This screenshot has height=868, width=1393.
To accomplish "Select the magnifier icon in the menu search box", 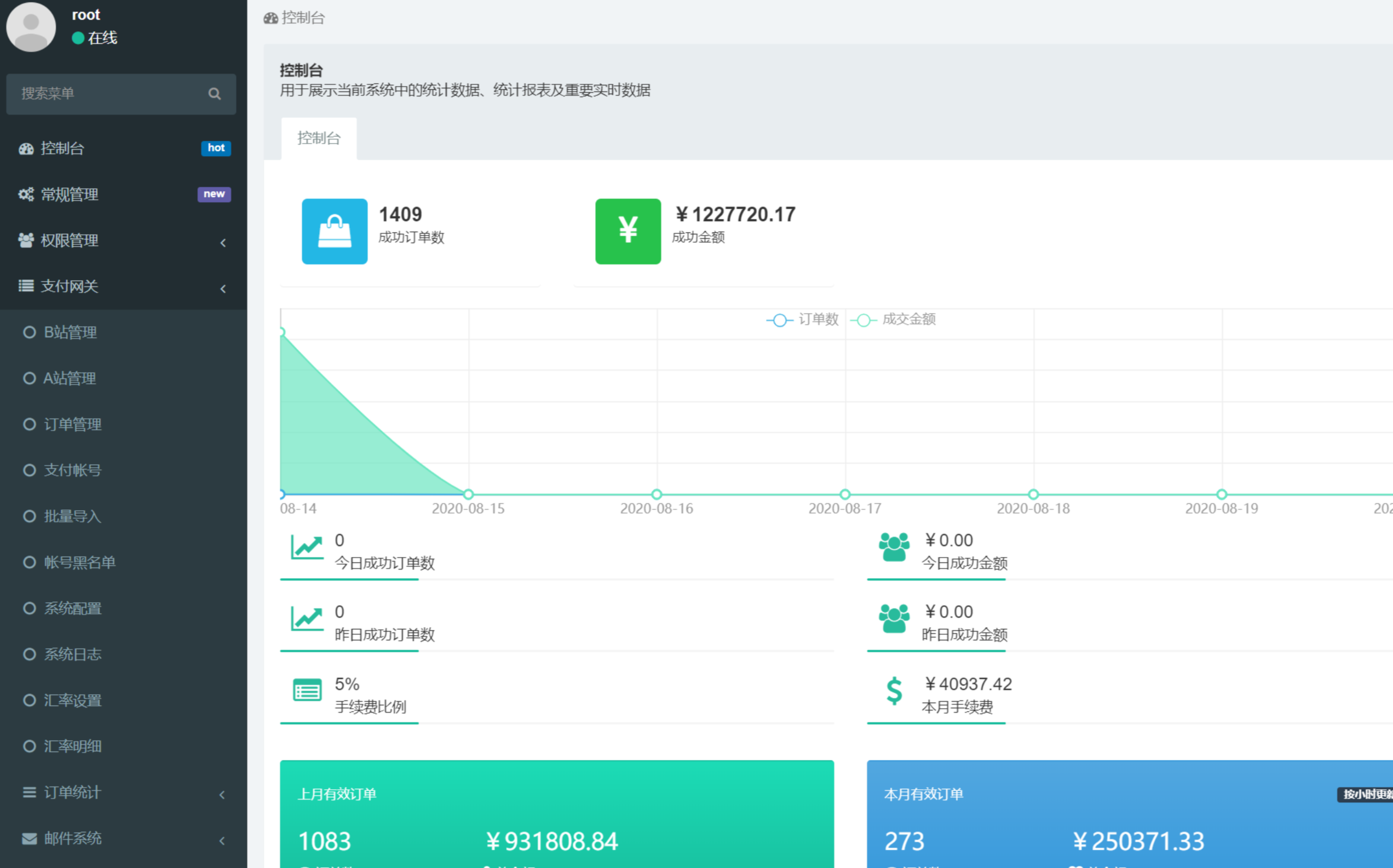I will [215, 94].
